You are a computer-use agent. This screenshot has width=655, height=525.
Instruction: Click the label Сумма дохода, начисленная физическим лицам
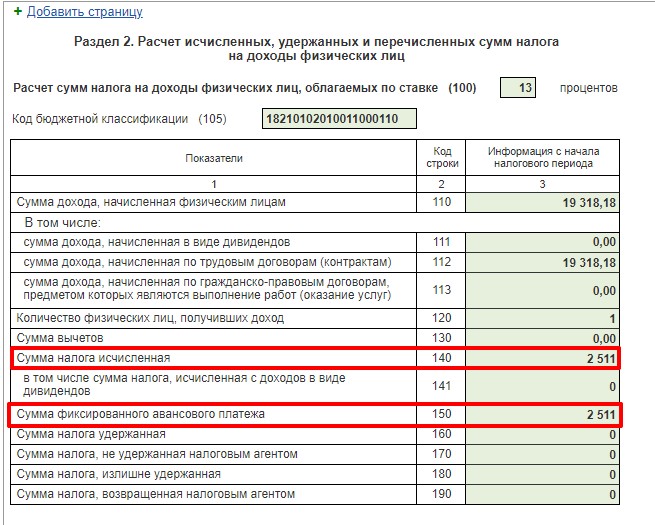[x=151, y=202]
